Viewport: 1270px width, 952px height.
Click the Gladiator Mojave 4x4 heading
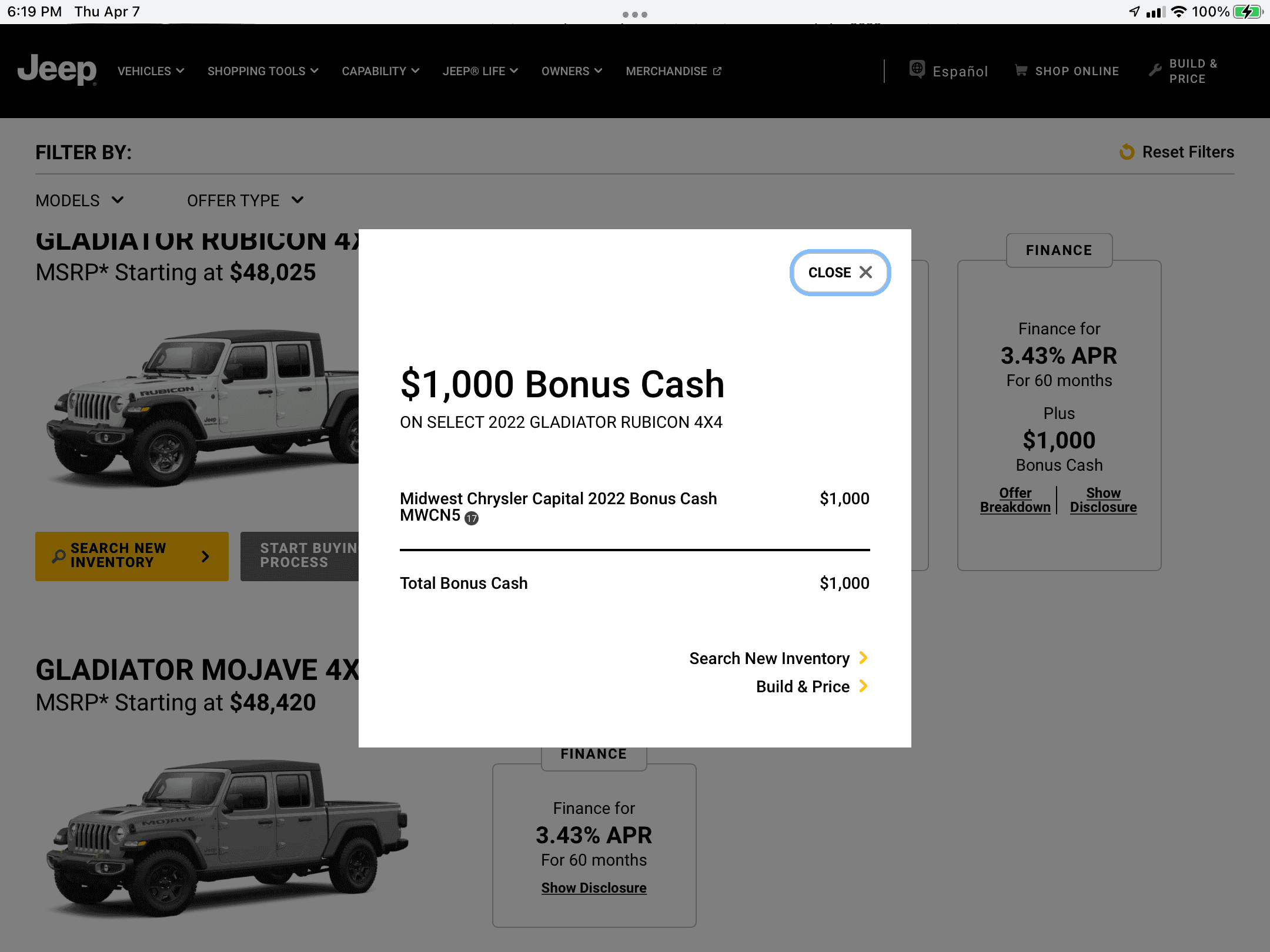197,670
